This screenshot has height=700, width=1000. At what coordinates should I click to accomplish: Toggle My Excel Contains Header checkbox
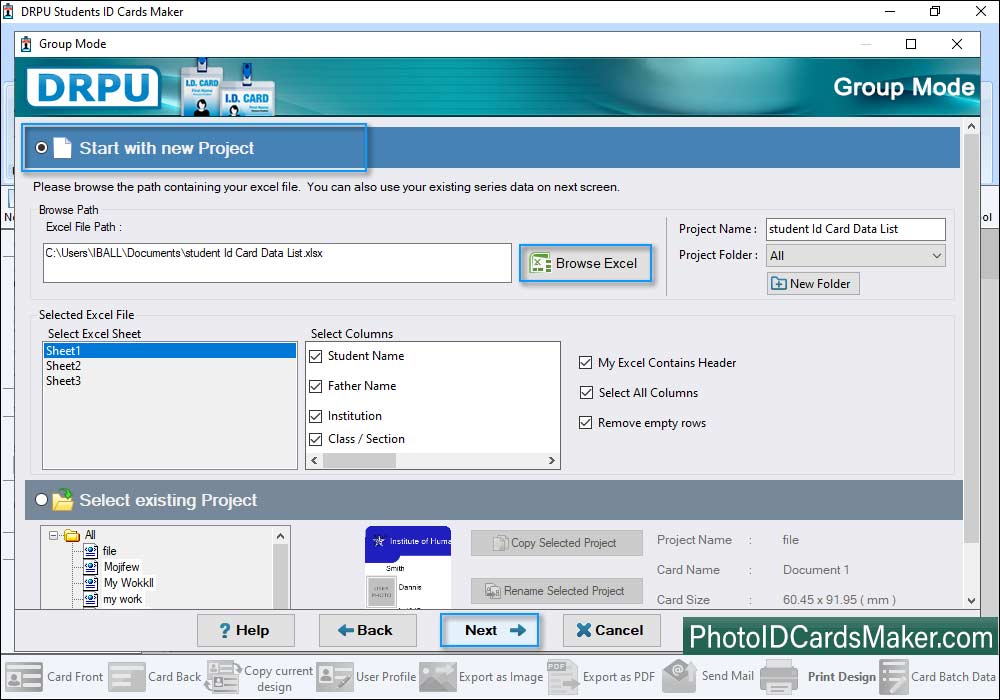coord(585,363)
